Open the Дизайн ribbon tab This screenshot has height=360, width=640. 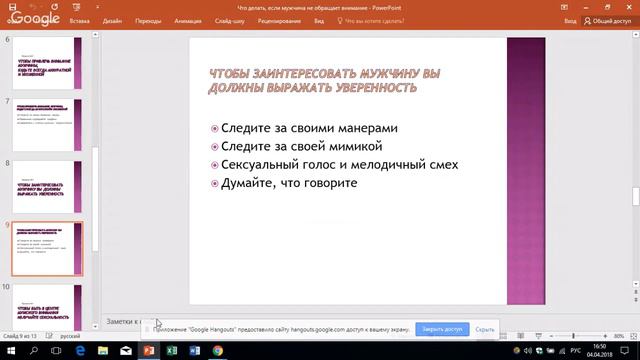pyautogui.click(x=112, y=21)
